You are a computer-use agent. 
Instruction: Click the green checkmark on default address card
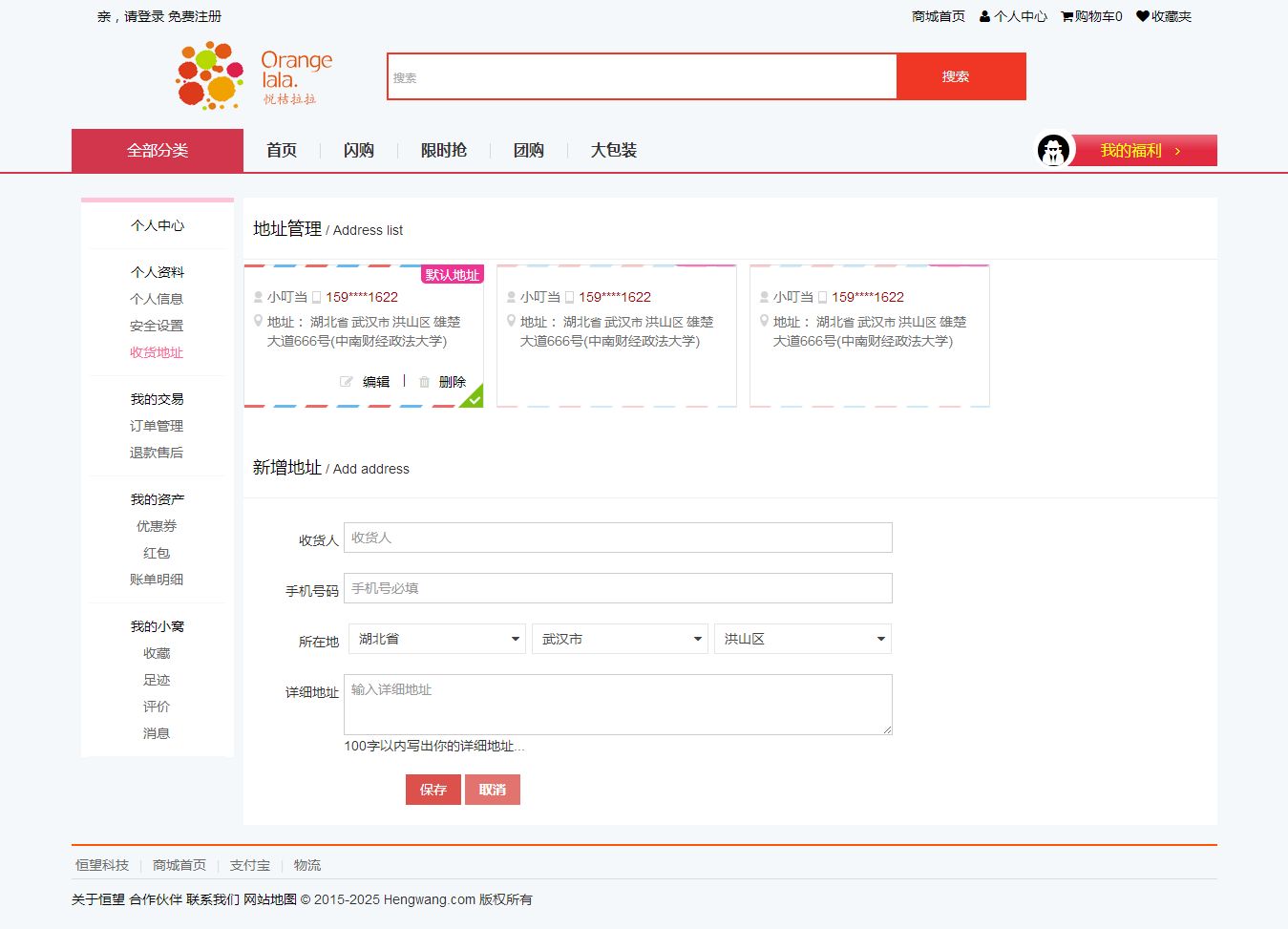coord(473,397)
